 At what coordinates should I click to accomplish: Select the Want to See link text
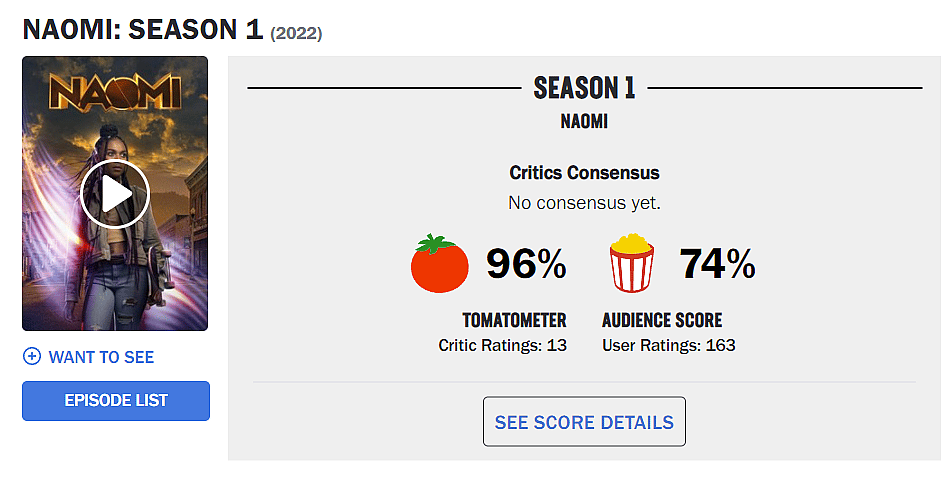point(101,357)
